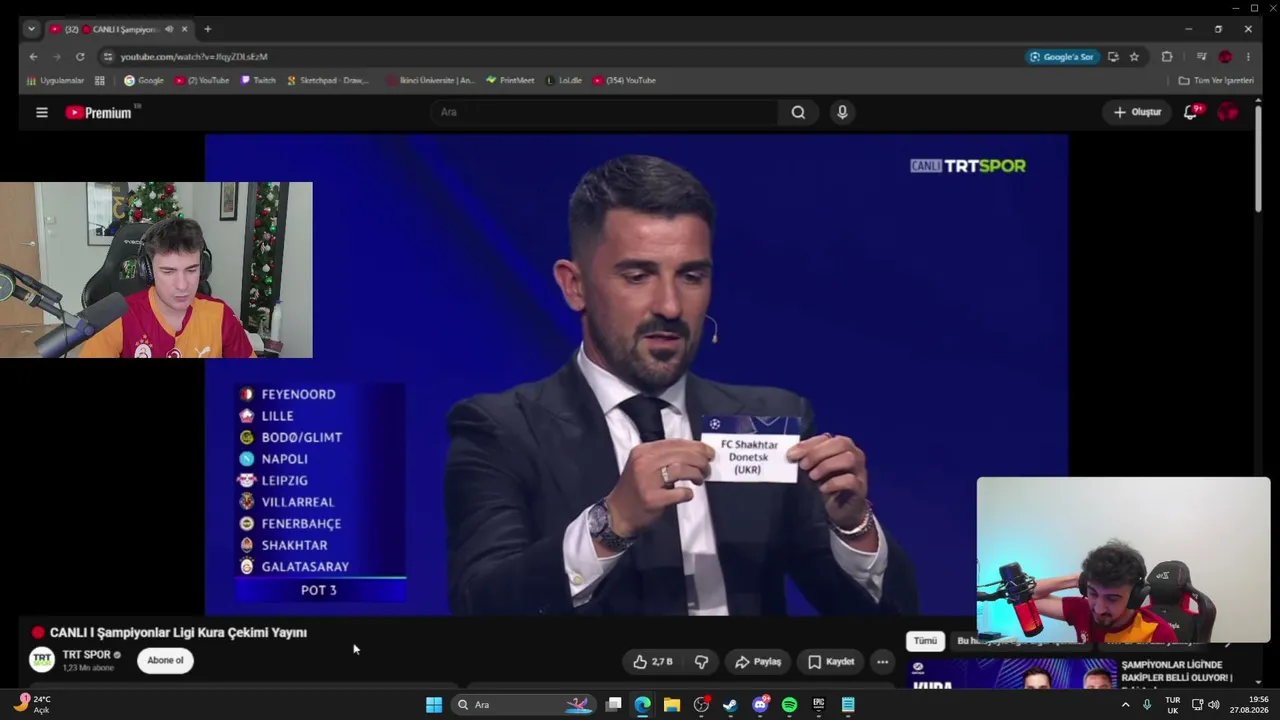Go back with the browser back arrow
1280x720 pixels.
click(x=33, y=57)
